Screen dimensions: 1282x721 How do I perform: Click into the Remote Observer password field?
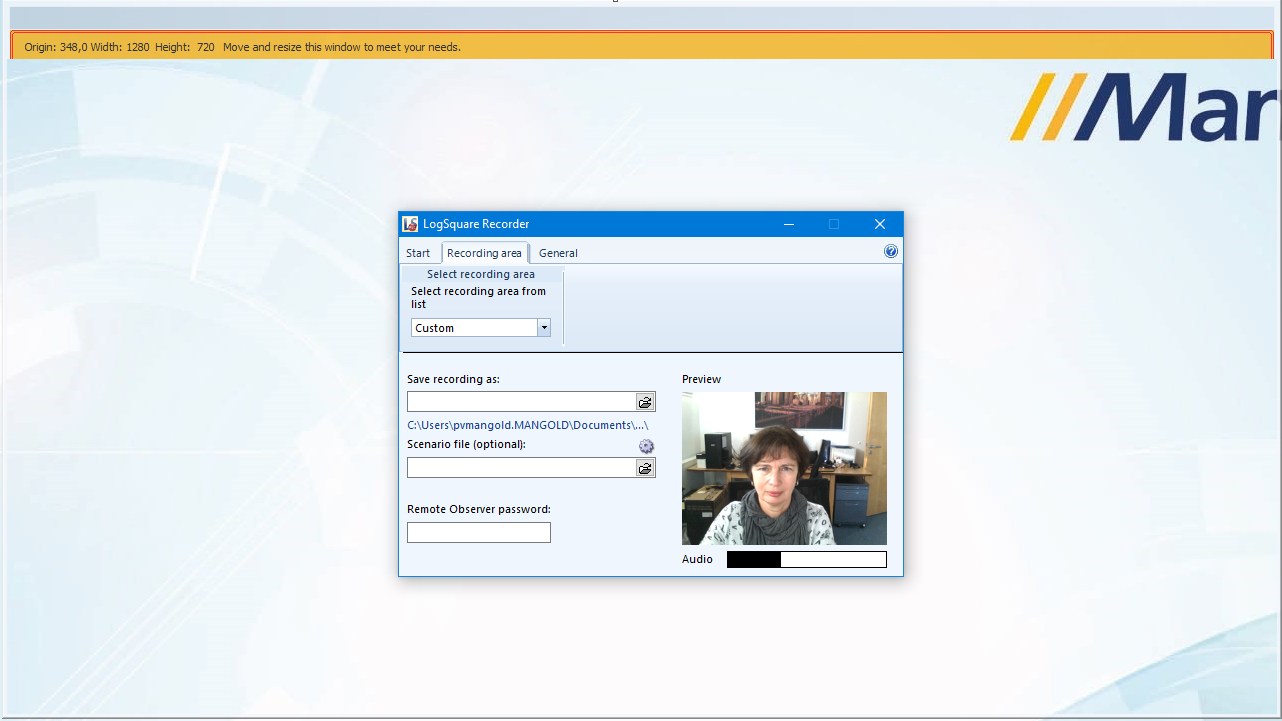(478, 533)
